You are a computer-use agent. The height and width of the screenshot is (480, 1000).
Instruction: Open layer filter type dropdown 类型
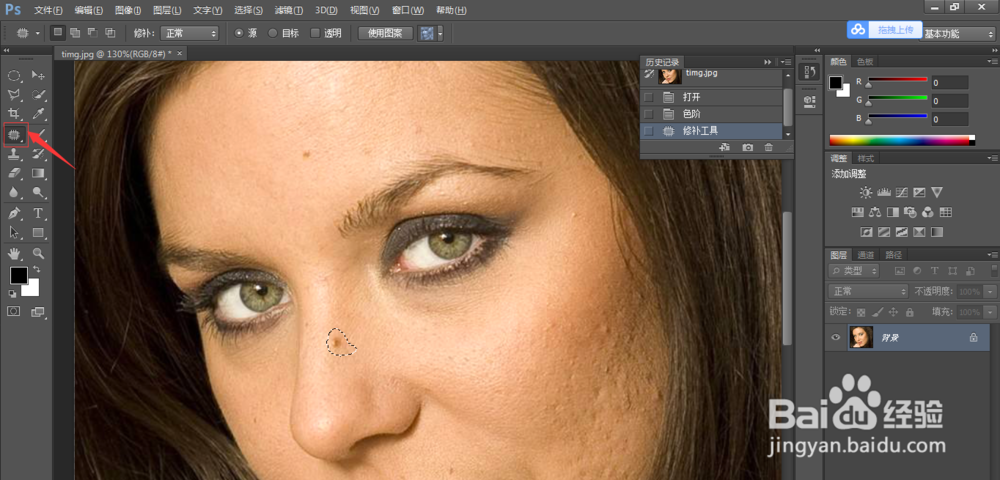[x=853, y=271]
